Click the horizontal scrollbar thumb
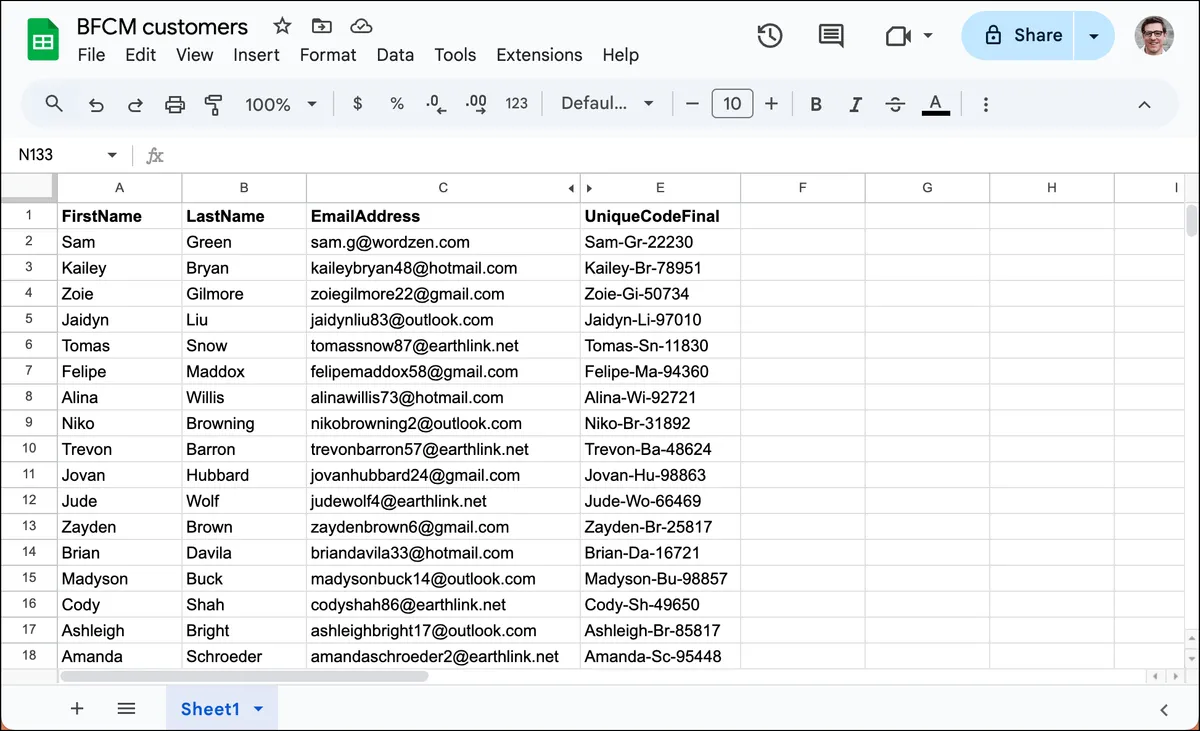The width and height of the screenshot is (1200, 731). click(x=244, y=677)
